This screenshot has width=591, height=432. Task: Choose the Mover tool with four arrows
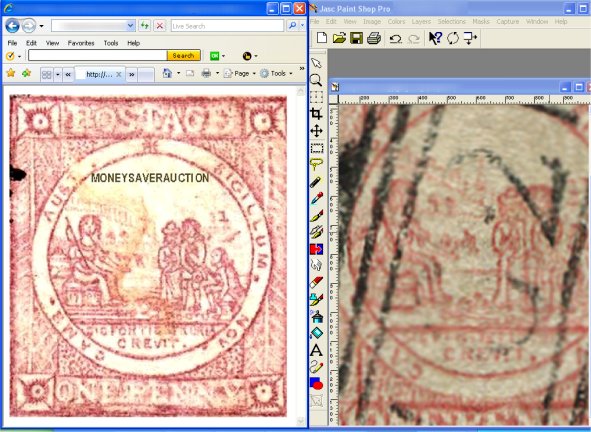(x=316, y=131)
